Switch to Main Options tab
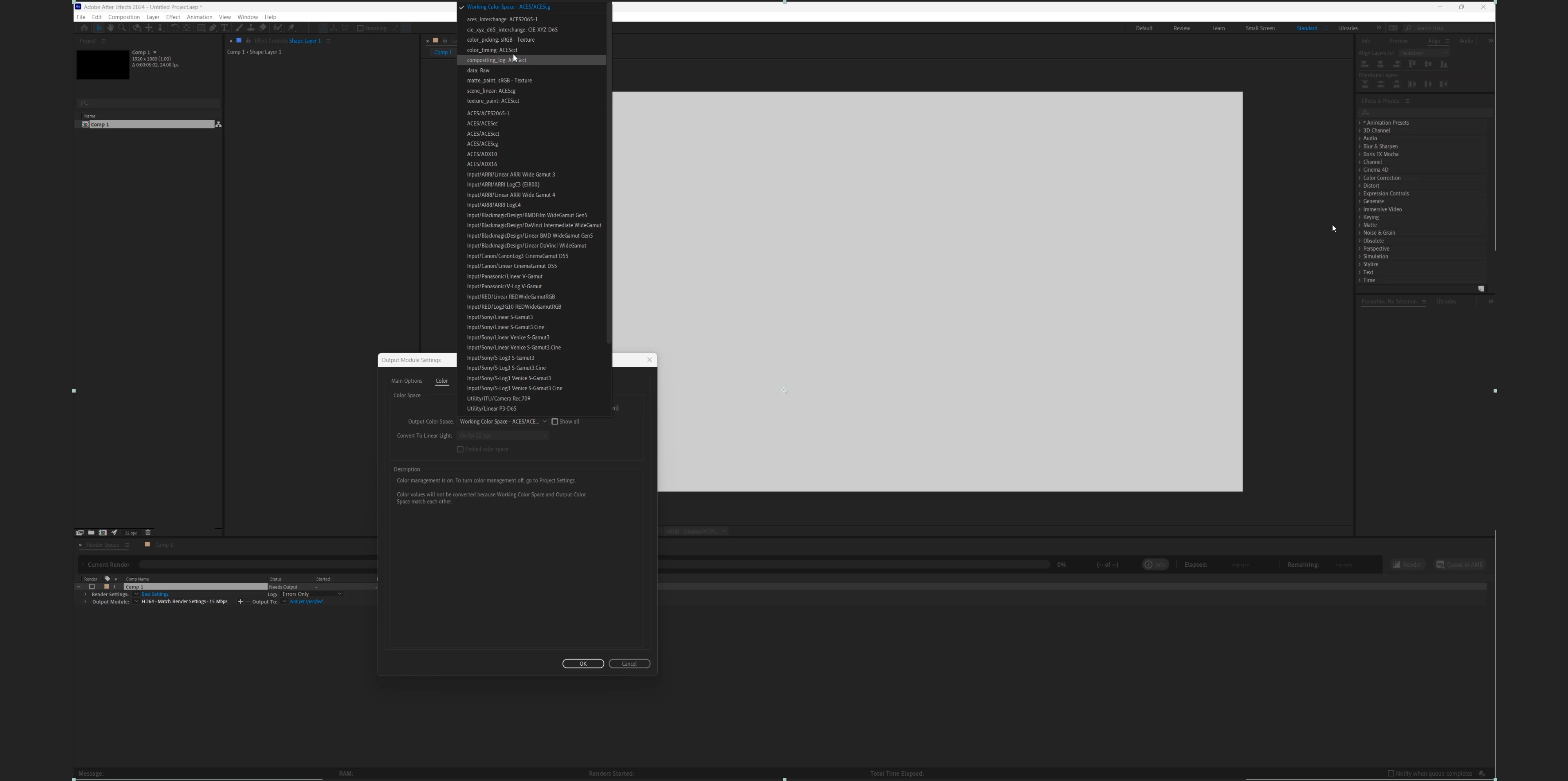The image size is (1568, 781). point(406,381)
